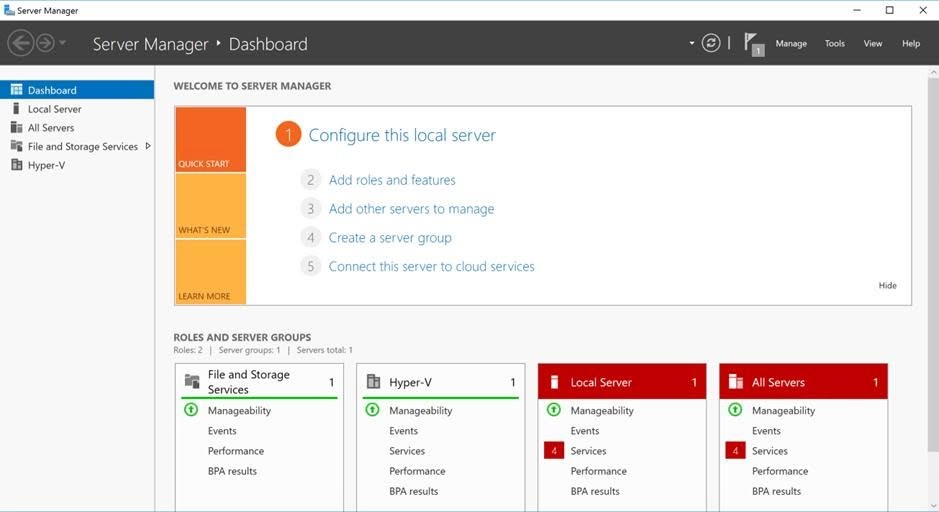The image size is (939, 512).
Task: Click the Local Server tile icon
Action: point(555,382)
